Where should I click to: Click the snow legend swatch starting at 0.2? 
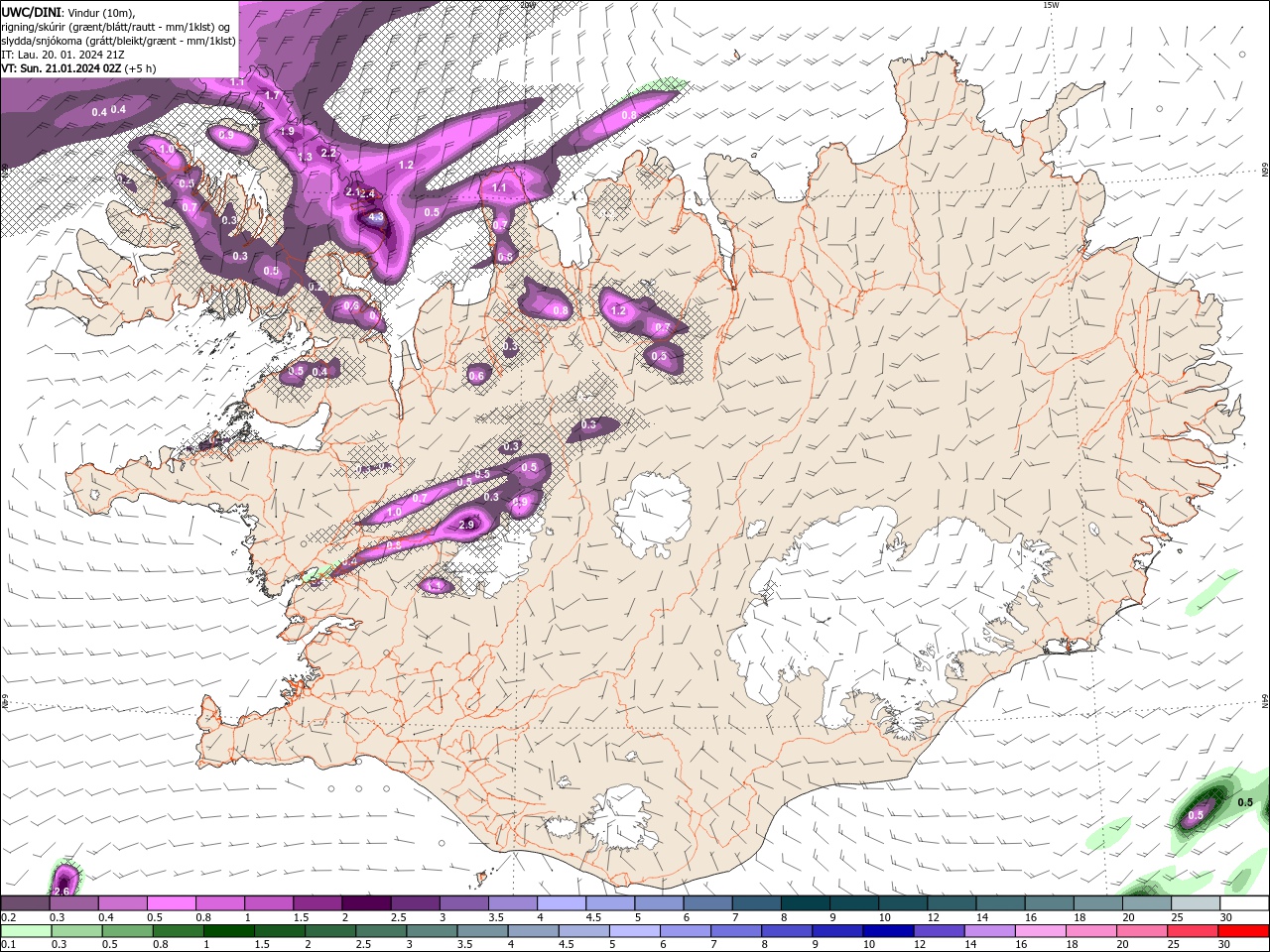[x=26, y=902]
